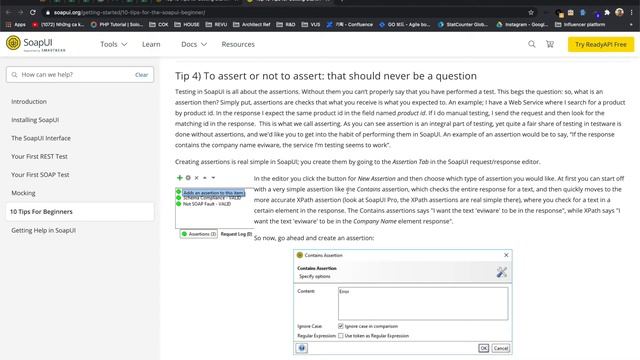Expand the Tools dropdown menu
640x360 pixels.
coord(113,44)
